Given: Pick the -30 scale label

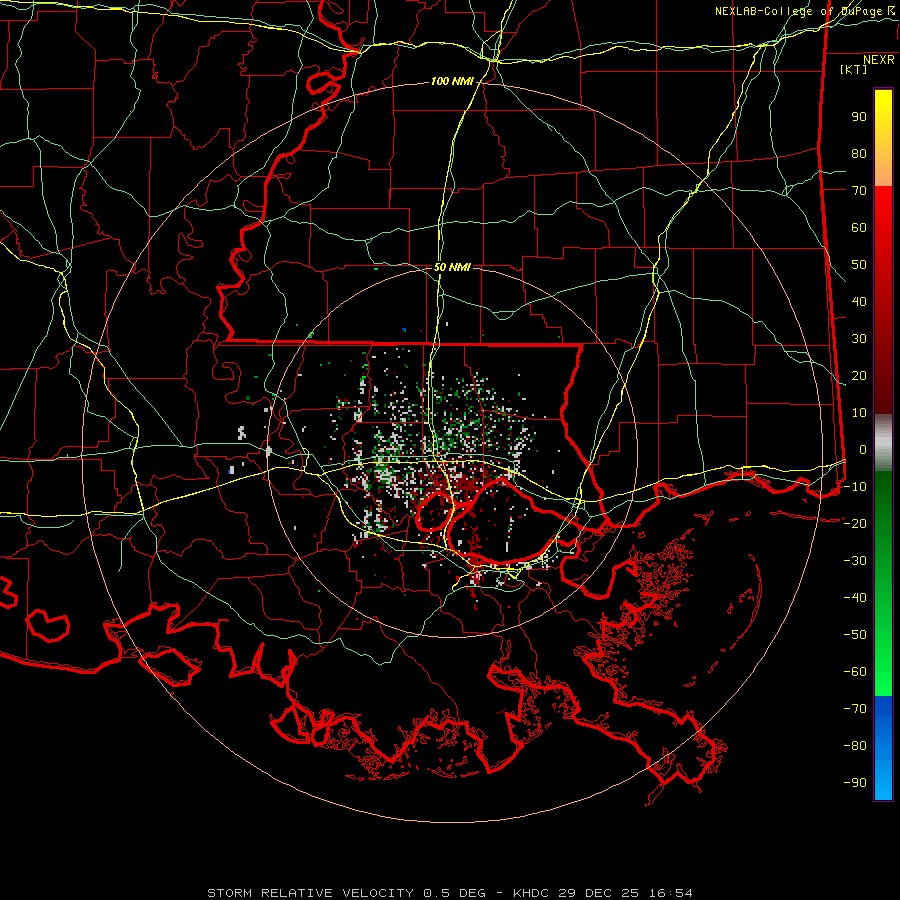Looking at the screenshot, I should pos(855,561).
